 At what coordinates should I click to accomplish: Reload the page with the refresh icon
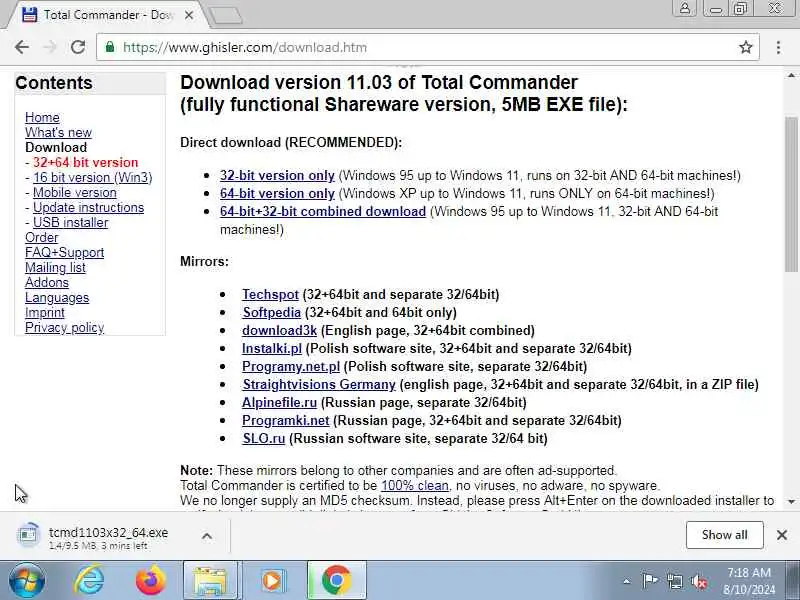(x=78, y=47)
